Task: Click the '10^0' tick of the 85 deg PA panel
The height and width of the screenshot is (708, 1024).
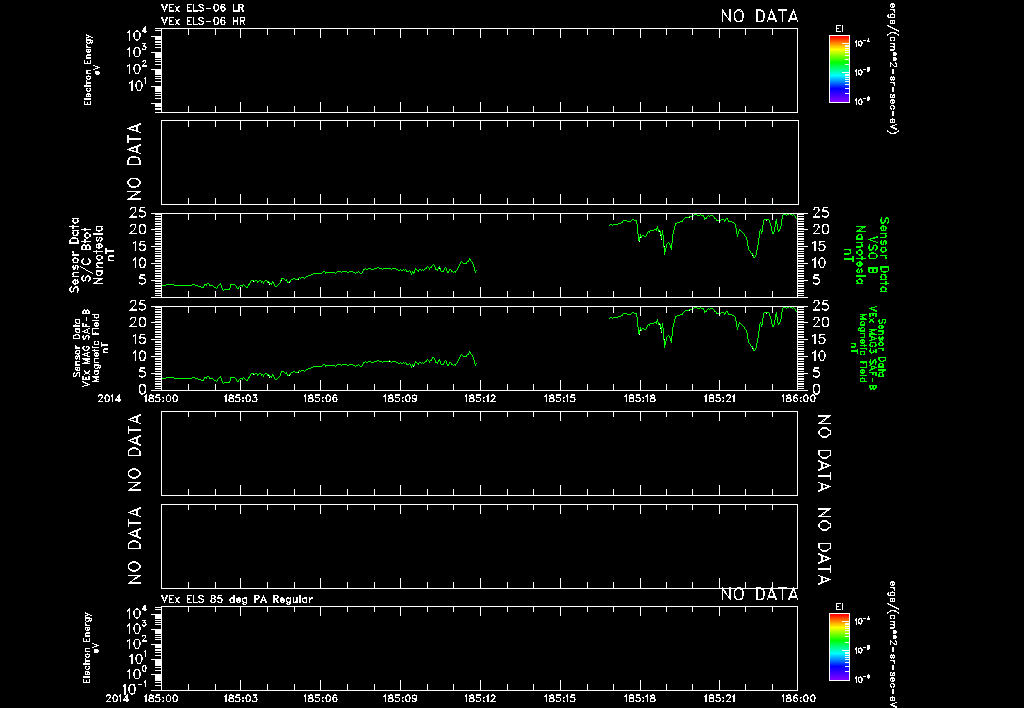Action: 138,674
